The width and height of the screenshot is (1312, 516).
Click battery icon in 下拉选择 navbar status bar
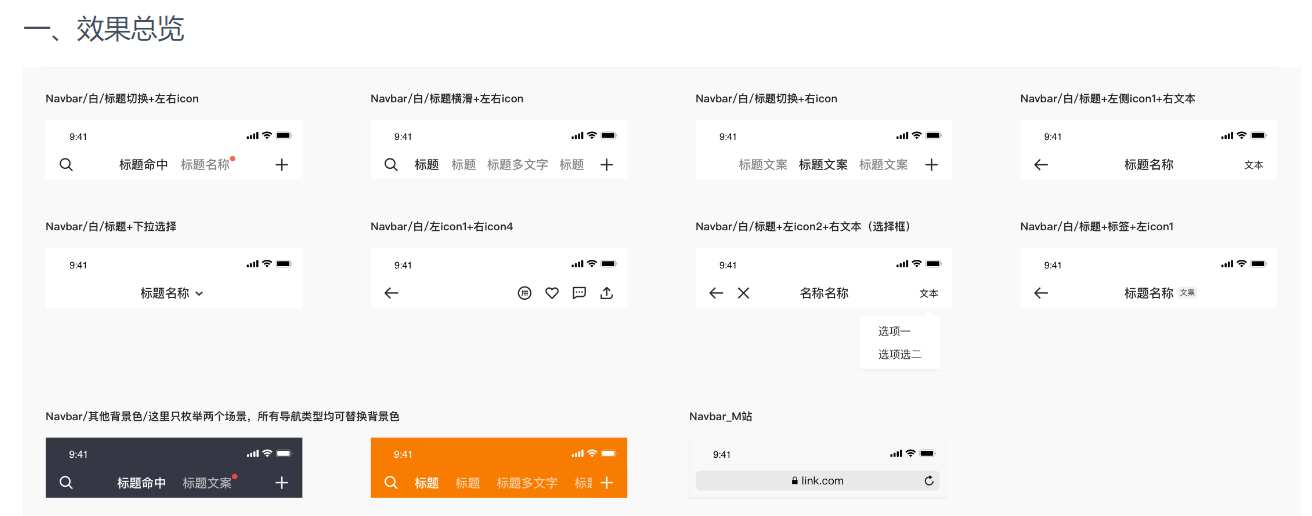pos(284,263)
